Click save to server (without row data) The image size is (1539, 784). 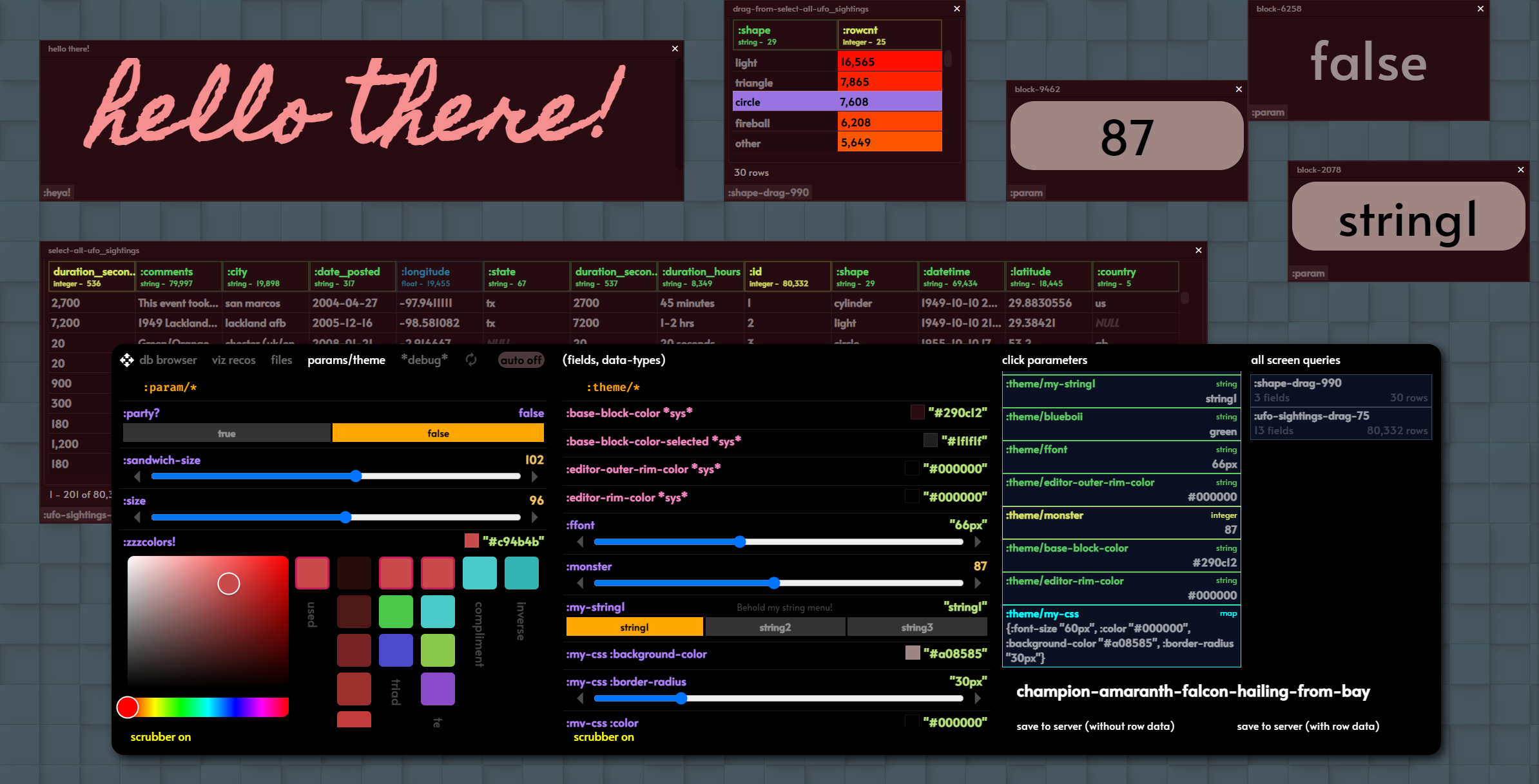1095,726
